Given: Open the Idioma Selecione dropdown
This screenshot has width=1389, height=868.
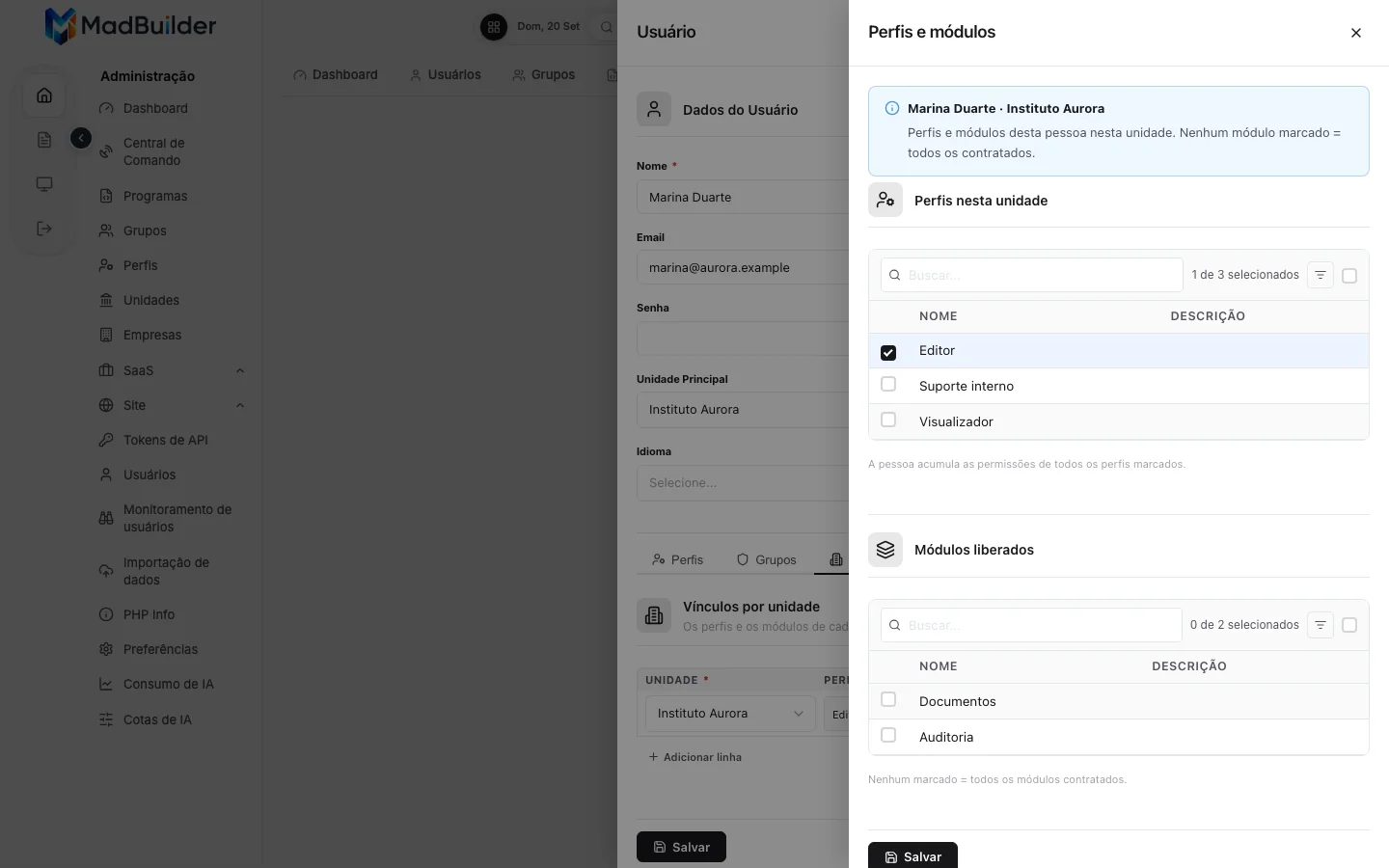Looking at the screenshot, I should [743, 483].
